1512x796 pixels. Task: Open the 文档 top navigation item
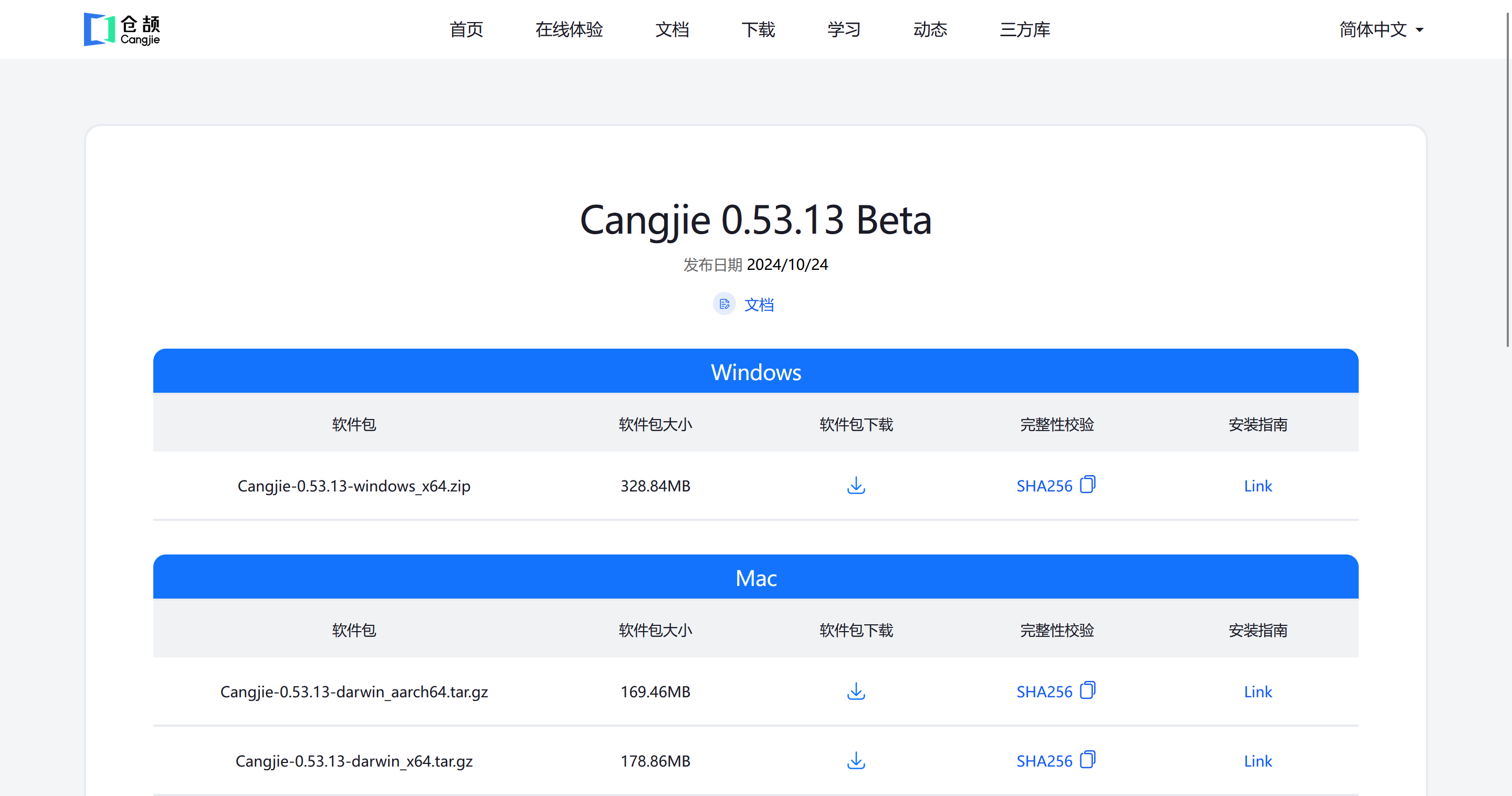671,29
